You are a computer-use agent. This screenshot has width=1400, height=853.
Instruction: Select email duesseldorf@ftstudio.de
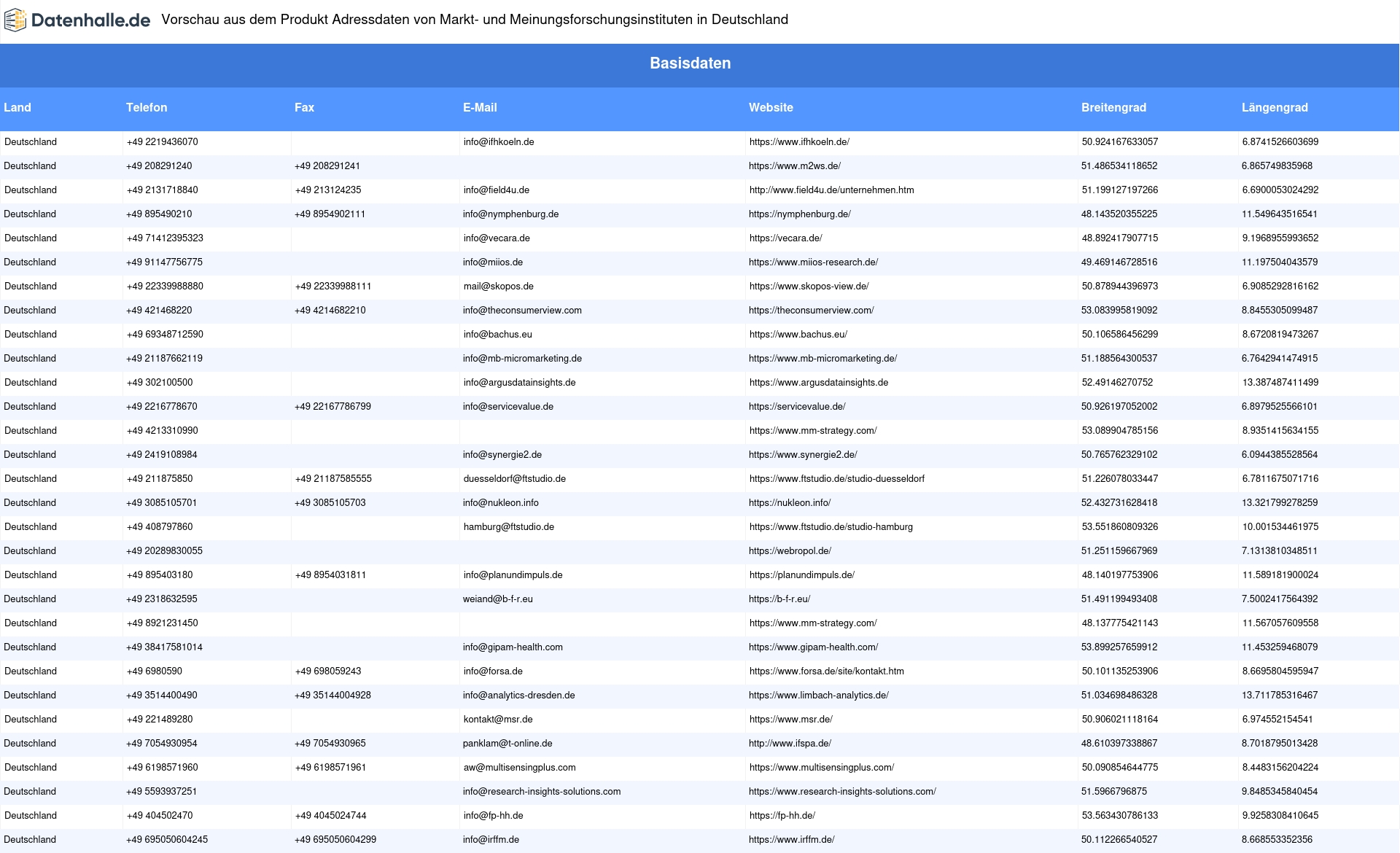(x=515, y=479)
